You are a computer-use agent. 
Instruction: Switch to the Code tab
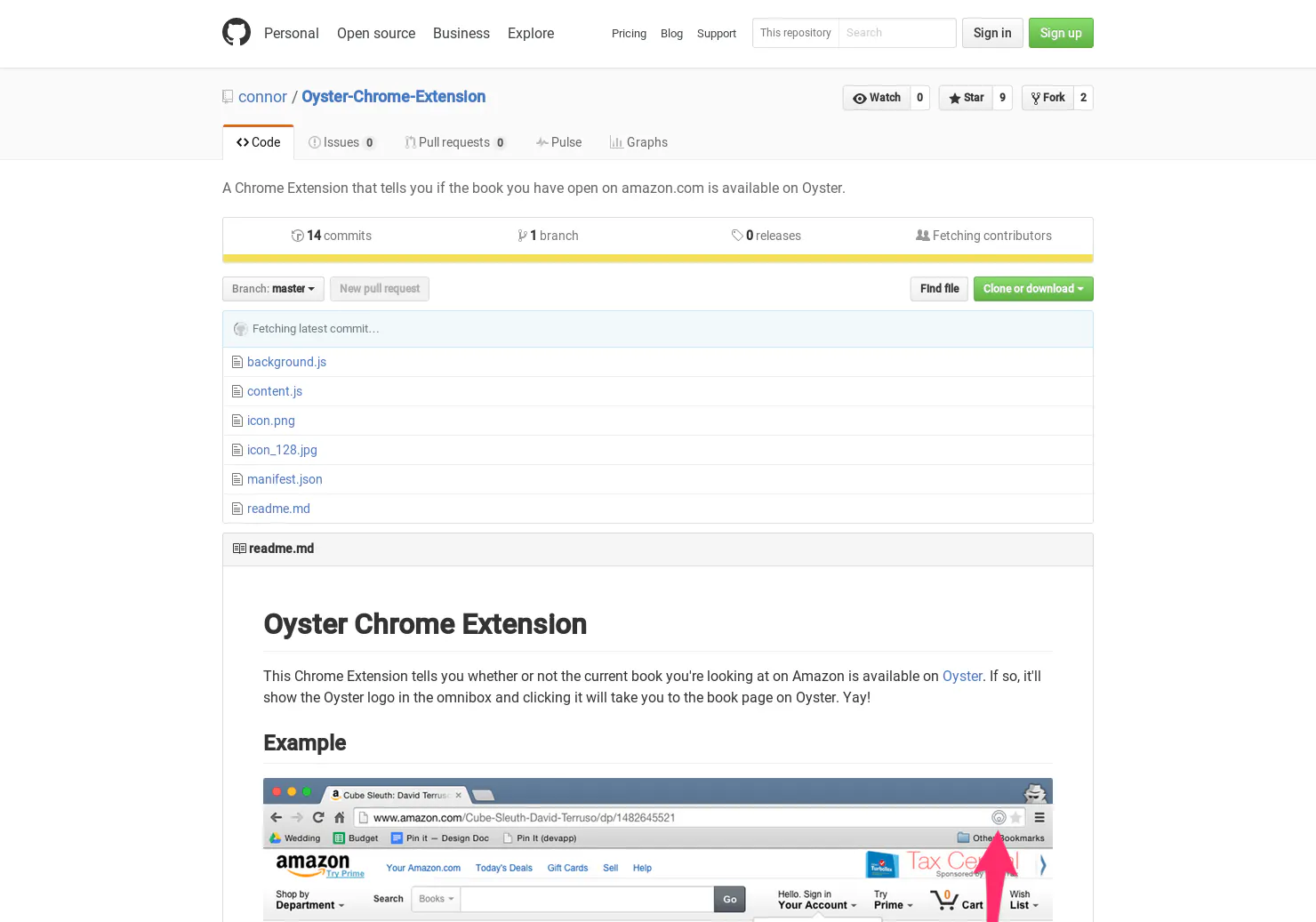tap(258, 142)
